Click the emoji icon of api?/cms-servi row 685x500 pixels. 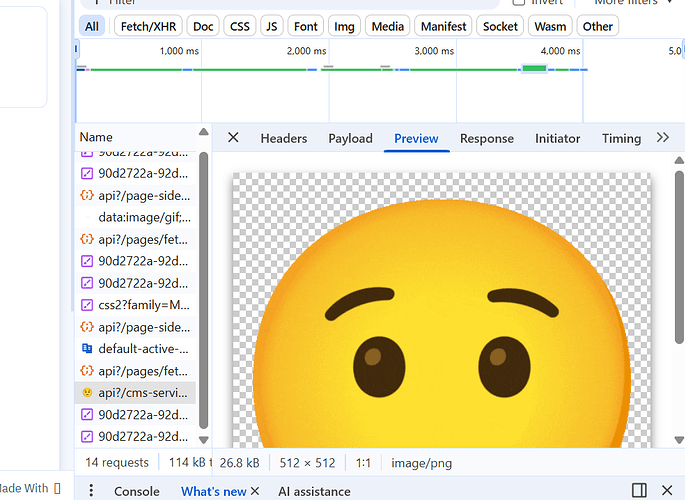(x=87, y=393)
